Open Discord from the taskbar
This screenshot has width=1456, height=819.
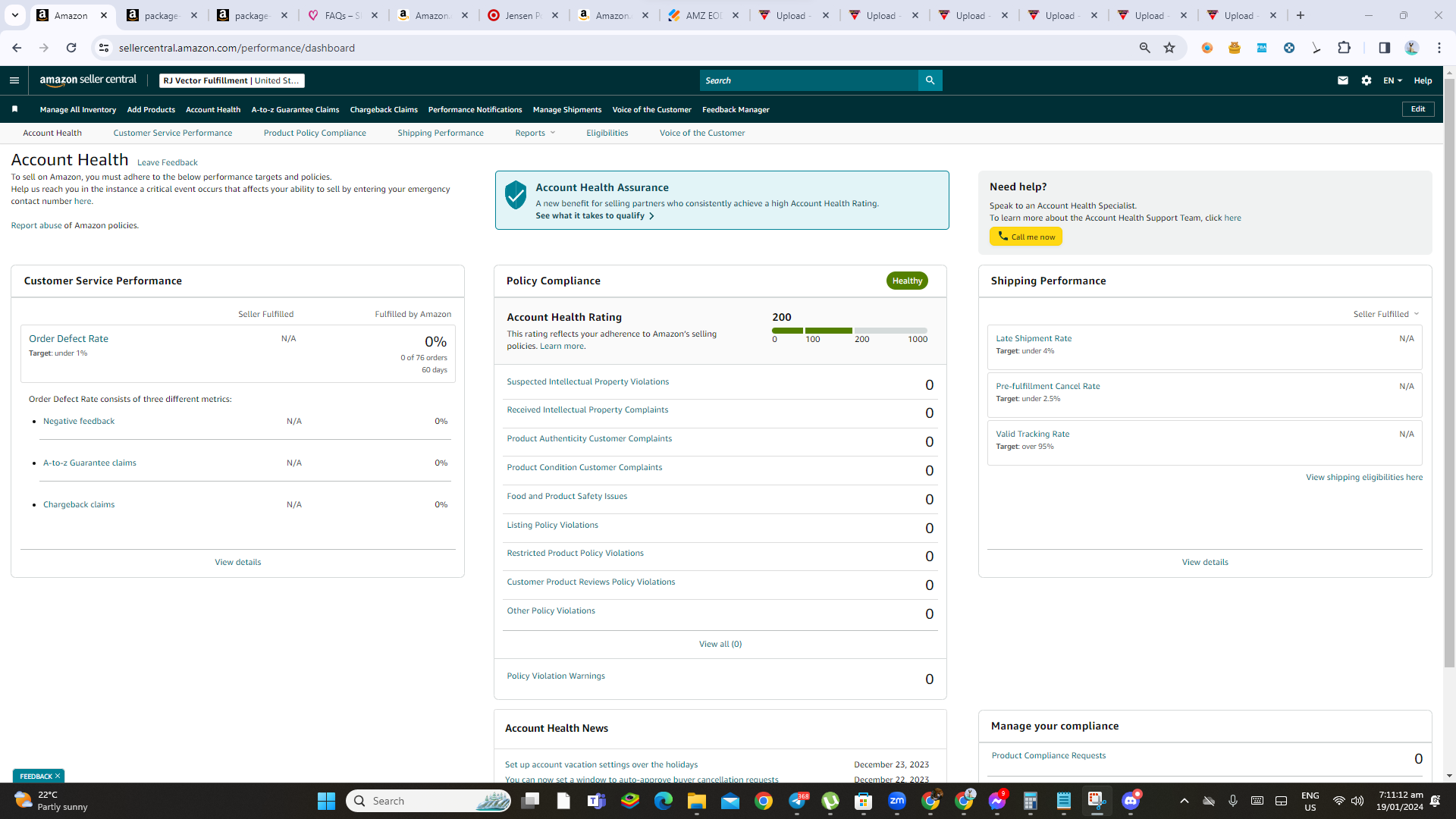(1131, 801)
